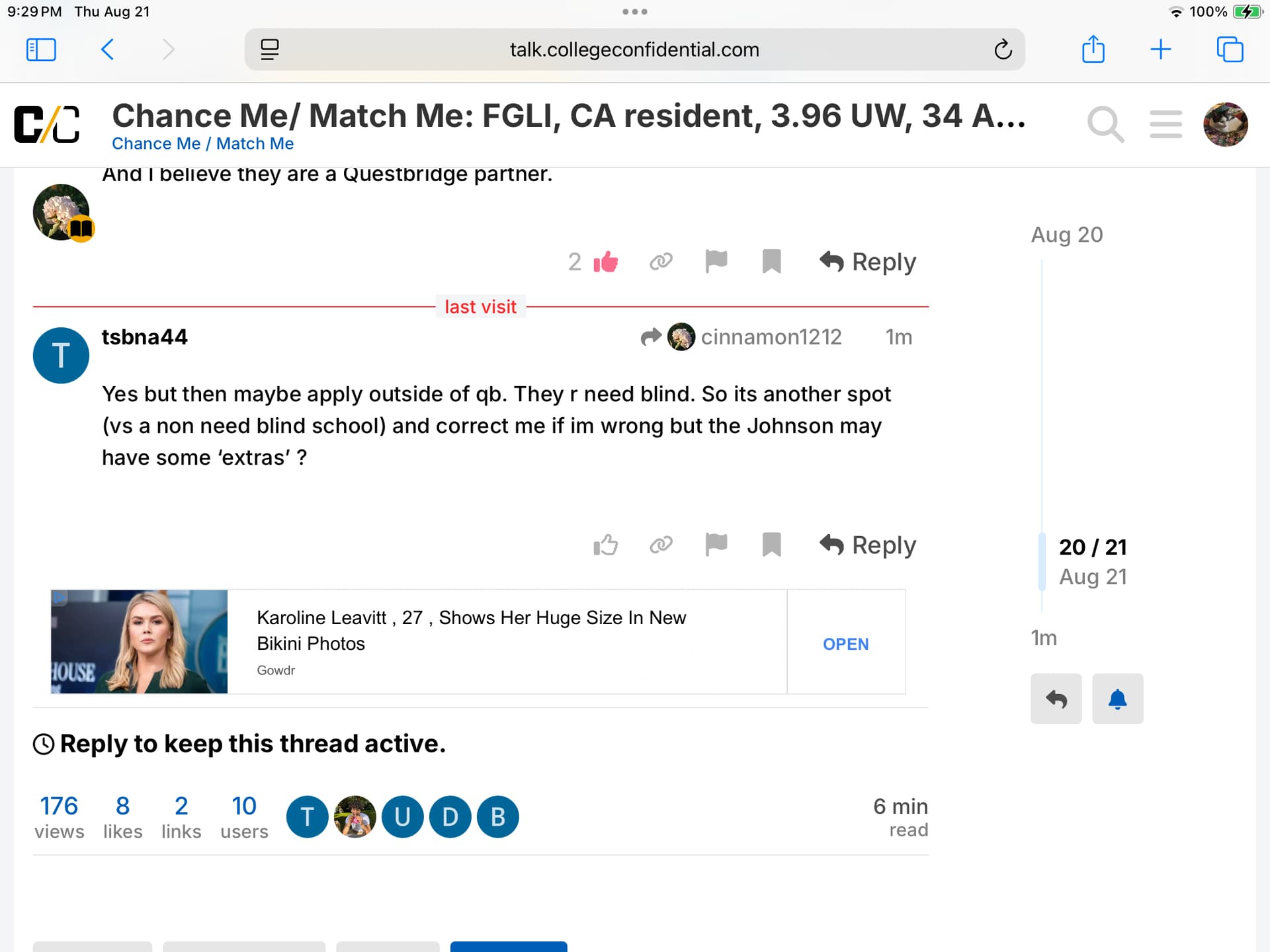Open the Safari share sheet
1270x952 pixels.
tap(1093, 50)
